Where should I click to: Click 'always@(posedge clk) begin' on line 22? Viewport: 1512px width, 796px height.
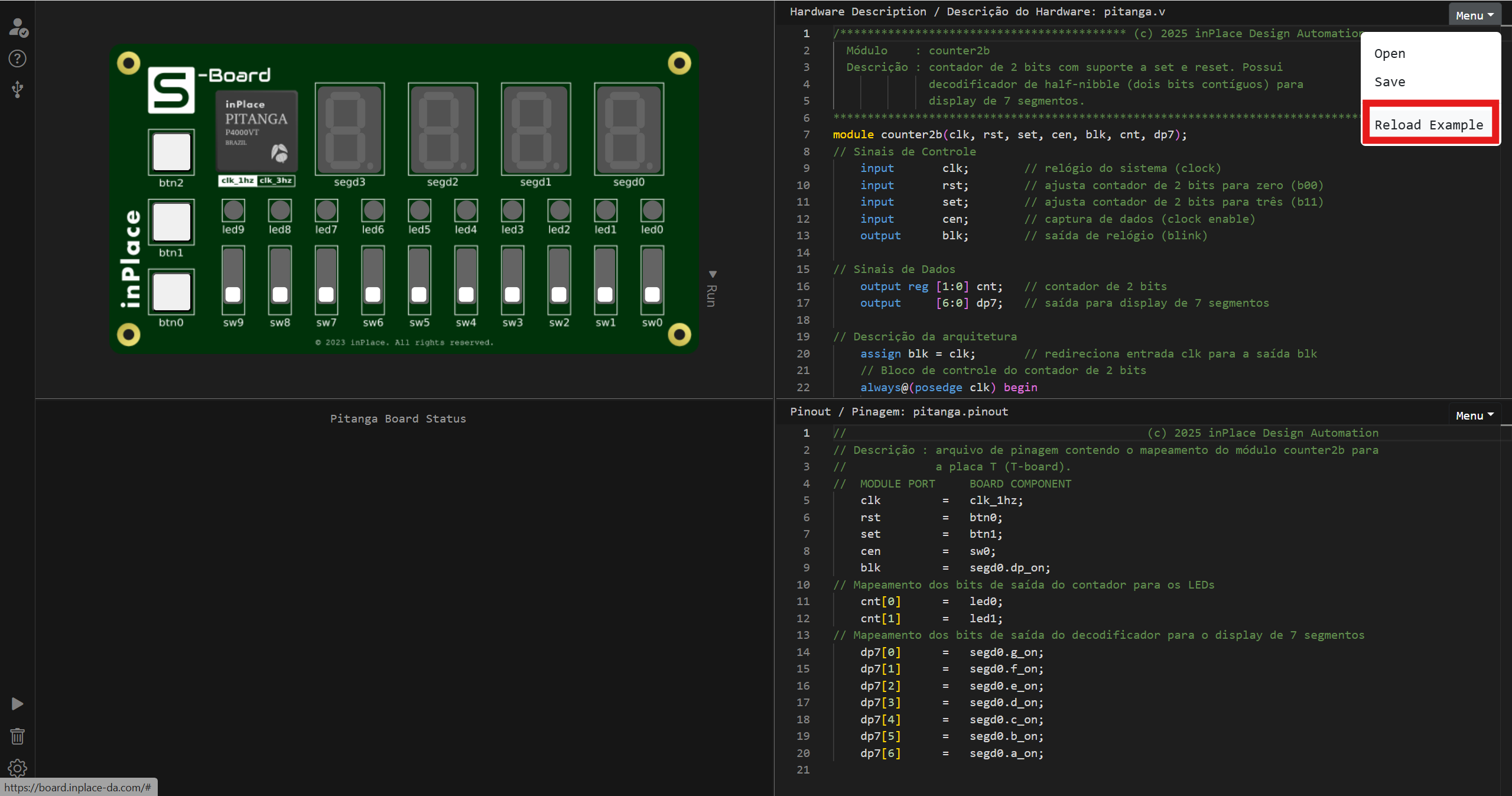pyautogui.click(x=949, y=388)
